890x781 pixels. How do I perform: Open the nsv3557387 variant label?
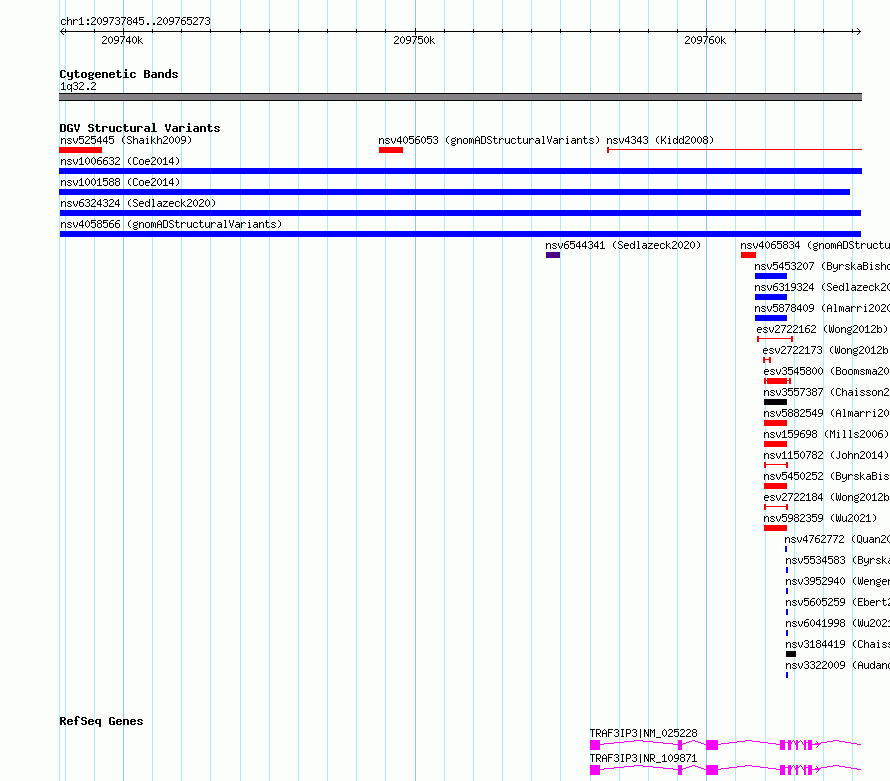pyautogui.click(x=826, y=392)
